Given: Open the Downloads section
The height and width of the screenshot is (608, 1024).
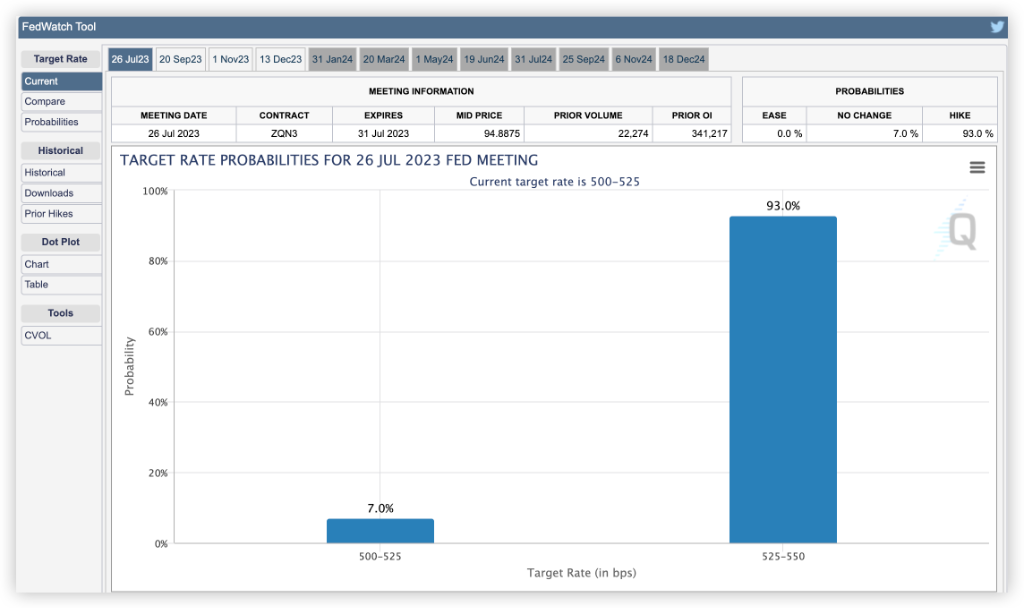Looking at the screenshot, I should point(61,193).
